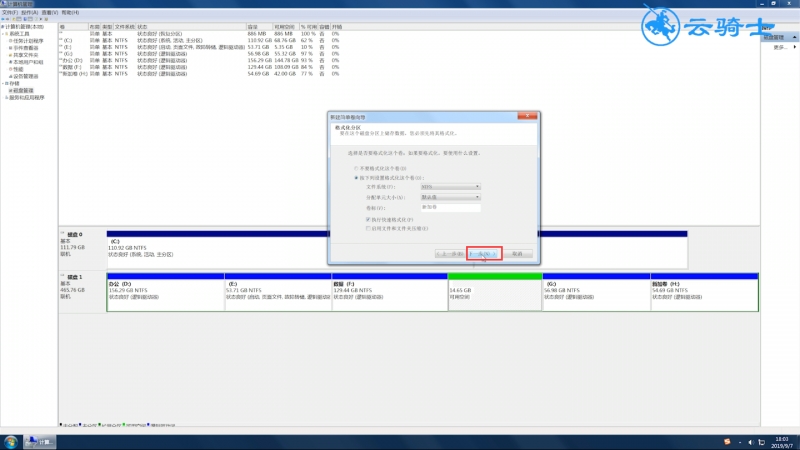Select the 34.65 GB free space partition
This screenshot has width=800, height=450.
tap(494, 292)
